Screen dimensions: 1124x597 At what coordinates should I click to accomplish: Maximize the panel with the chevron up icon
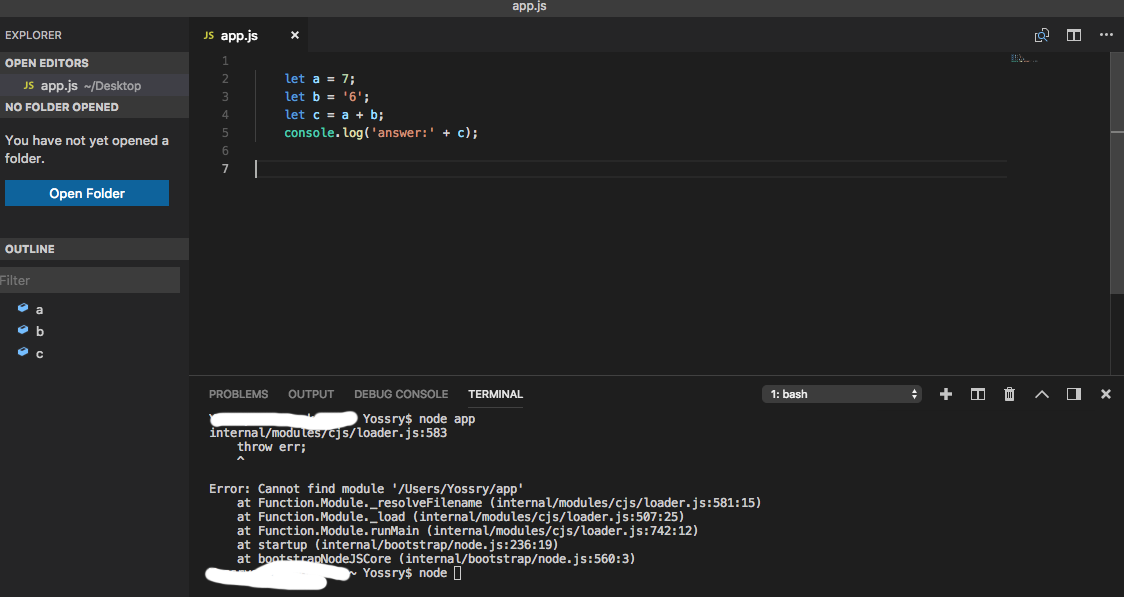(x=1042, y=394)
